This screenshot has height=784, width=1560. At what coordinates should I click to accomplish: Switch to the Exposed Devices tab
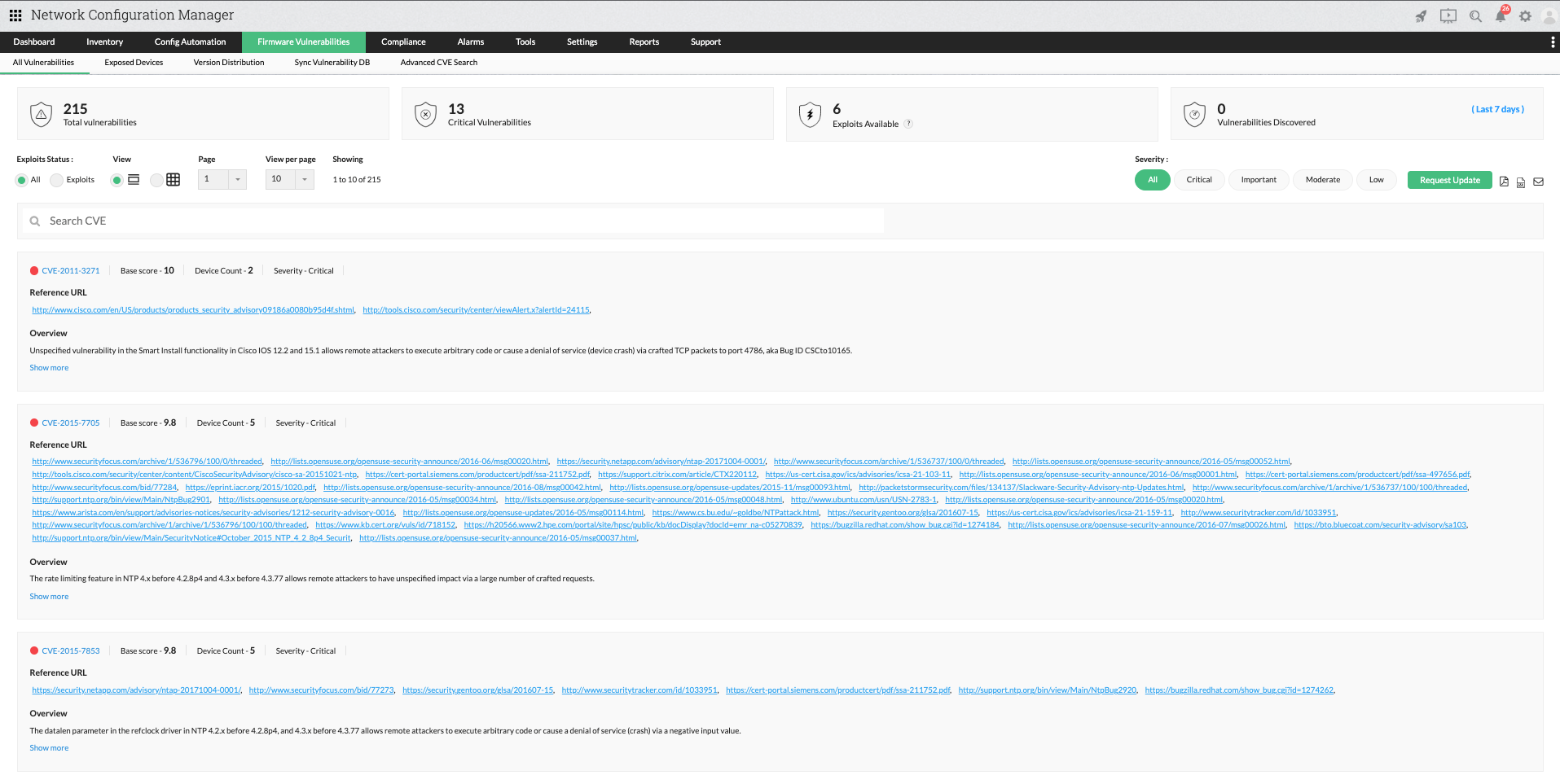tap(133, 62)
